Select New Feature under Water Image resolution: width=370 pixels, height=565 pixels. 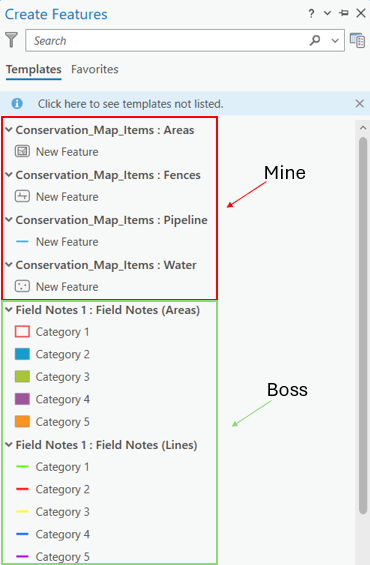coord(67,287)
